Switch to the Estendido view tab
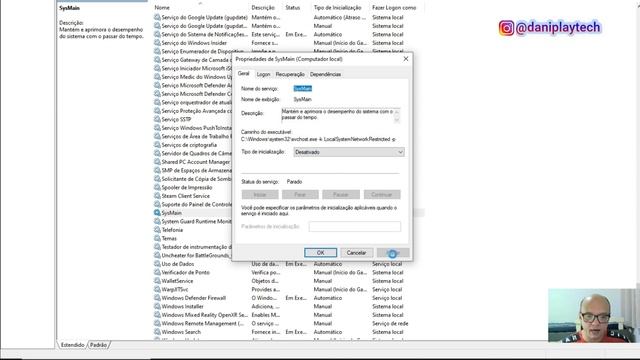The image size is (640, 360). 73,345
